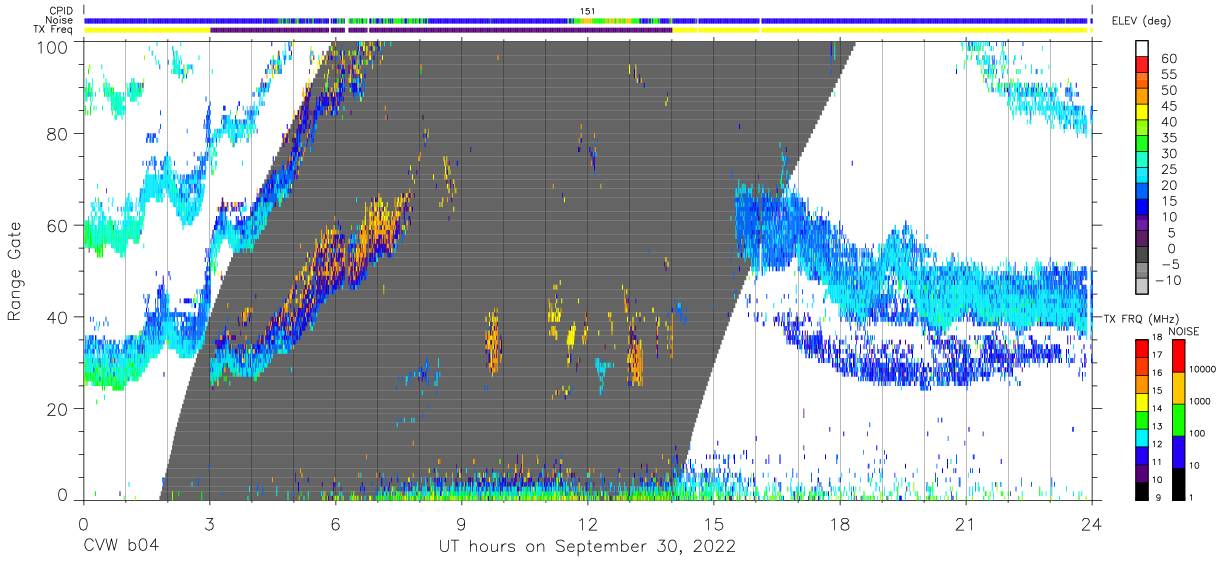
Task: Click the '80' tick on Range Gate axis
Action: (59, 134)
